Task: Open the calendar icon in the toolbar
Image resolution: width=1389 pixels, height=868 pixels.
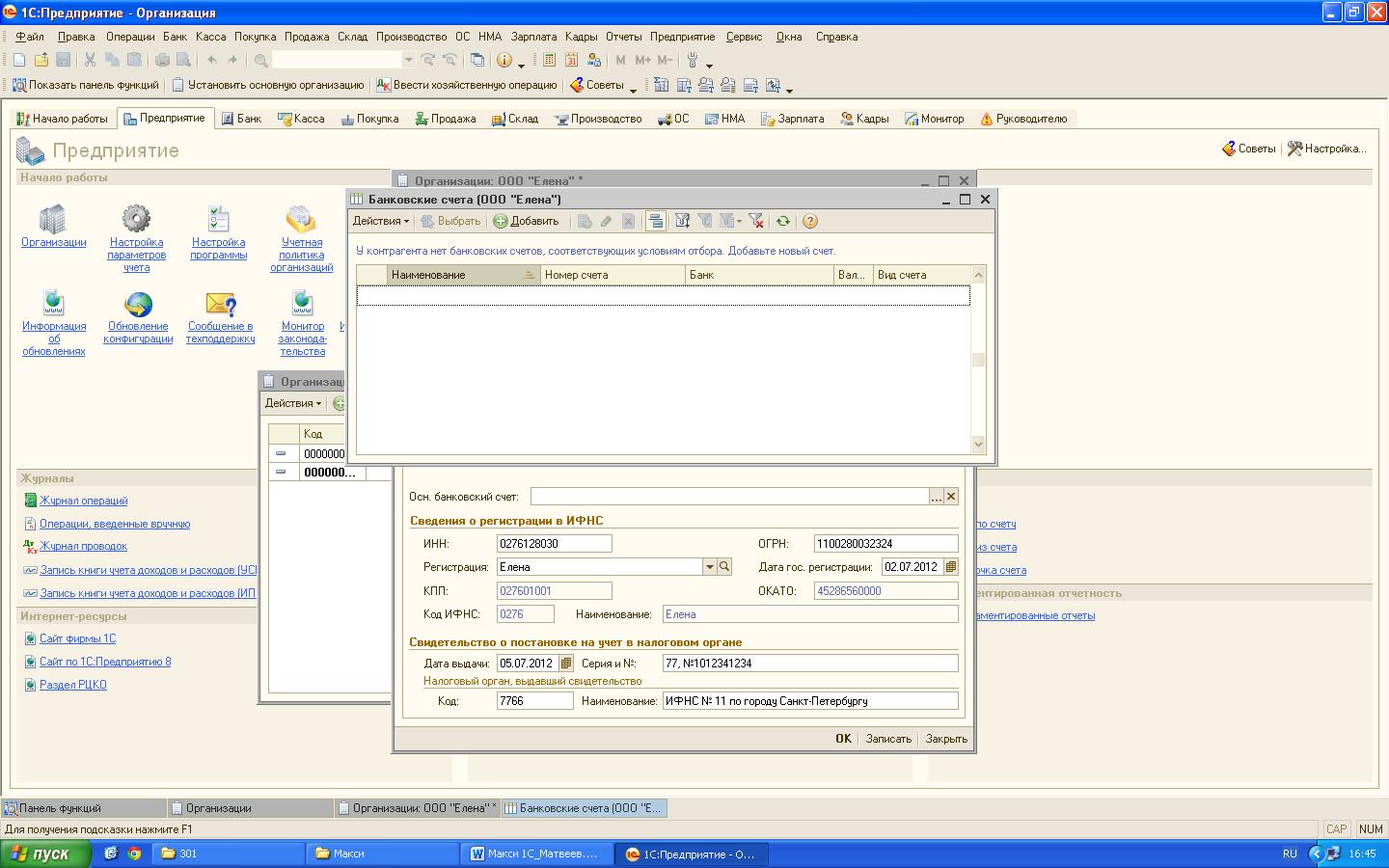Action: point(571,60)
